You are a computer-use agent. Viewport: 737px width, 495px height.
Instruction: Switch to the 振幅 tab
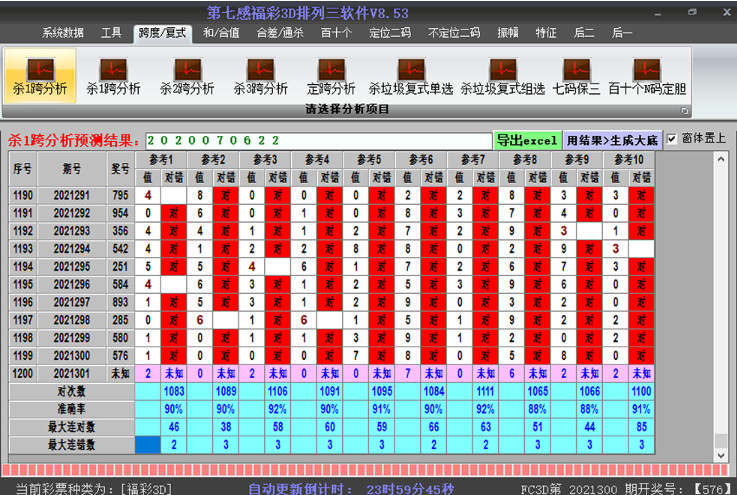[508, 33]
